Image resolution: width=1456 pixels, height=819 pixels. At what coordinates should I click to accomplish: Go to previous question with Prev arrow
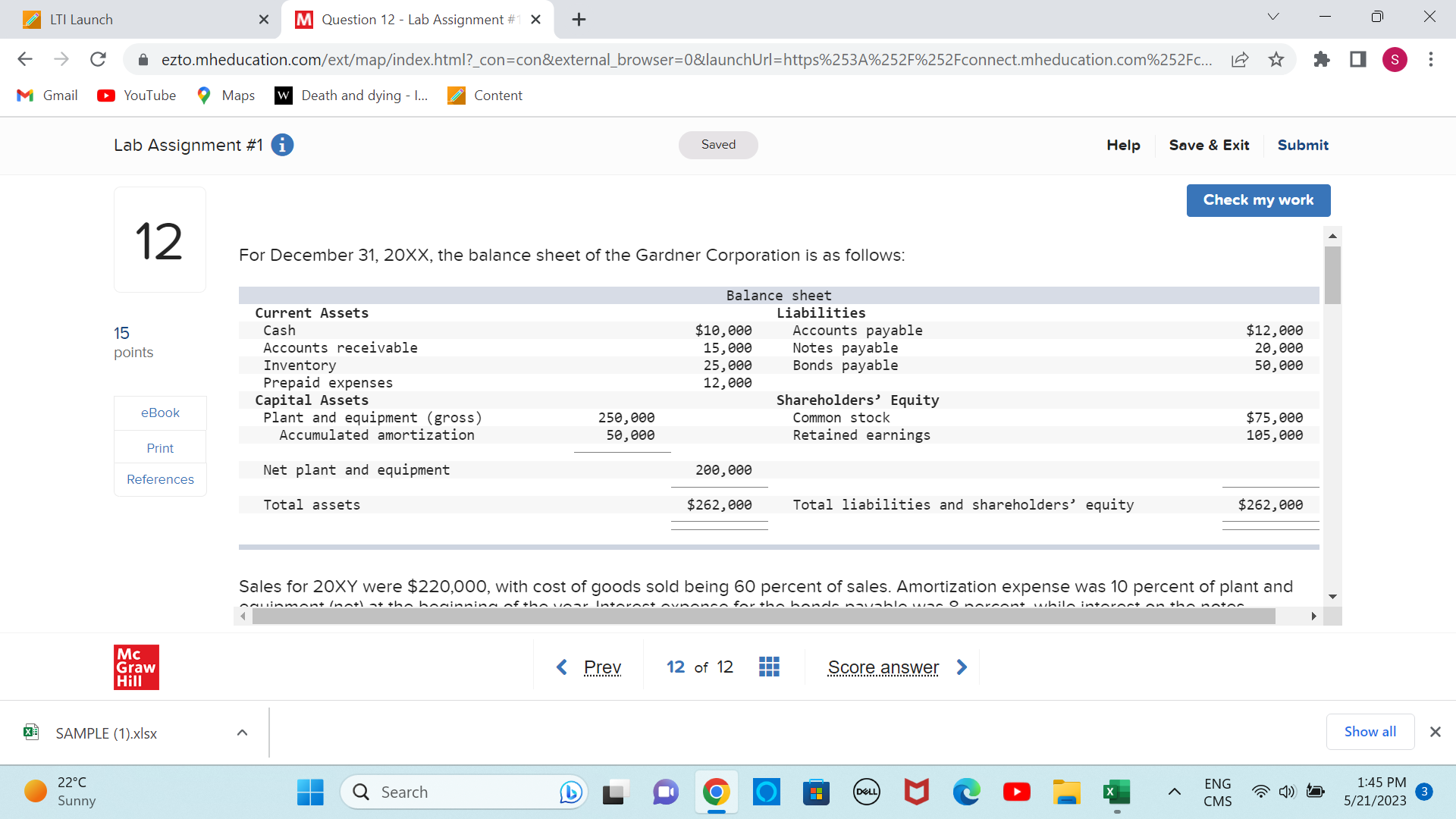point(562,667)
